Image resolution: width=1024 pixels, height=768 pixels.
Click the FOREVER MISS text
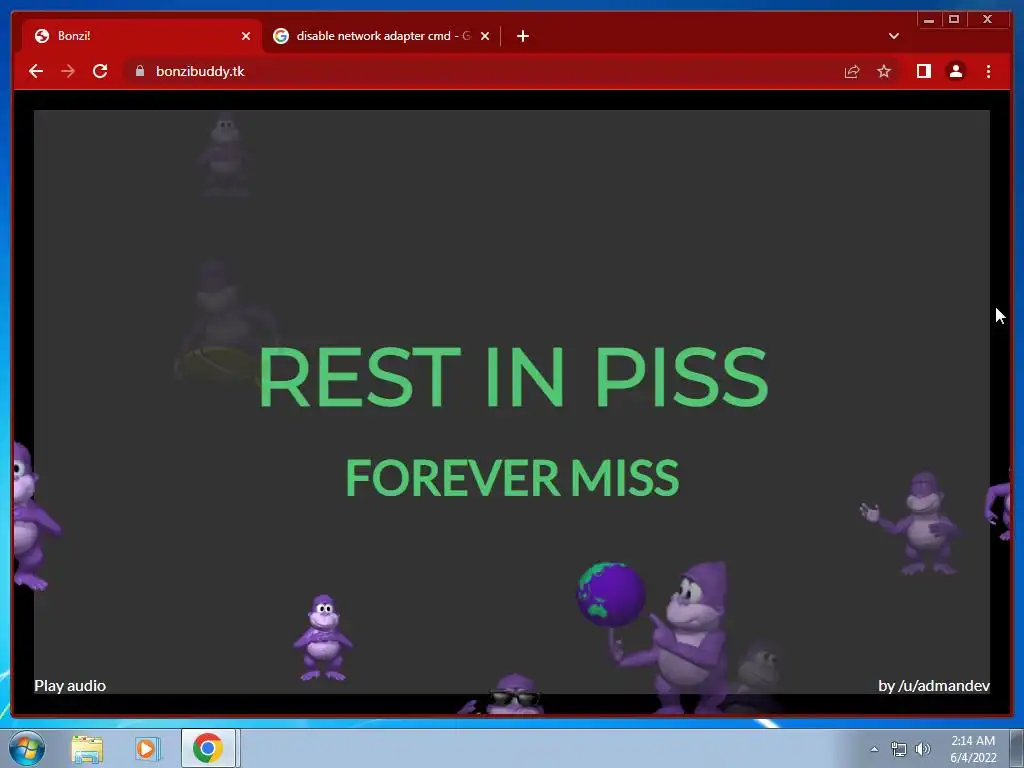click(x=513, y=477)
